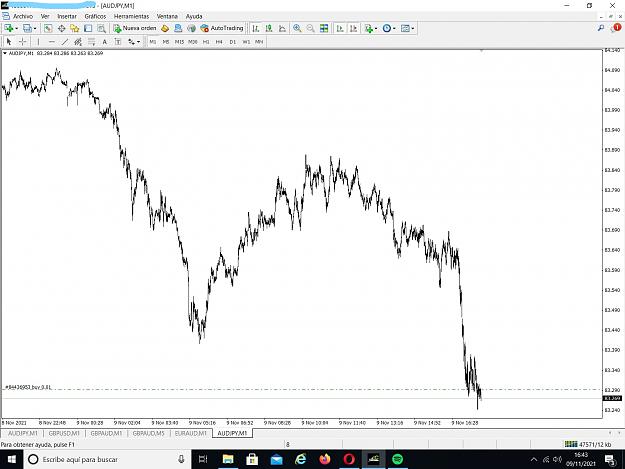Select the Crosshair tool
The height and width of the screenshot is (469, 625).
22,41
